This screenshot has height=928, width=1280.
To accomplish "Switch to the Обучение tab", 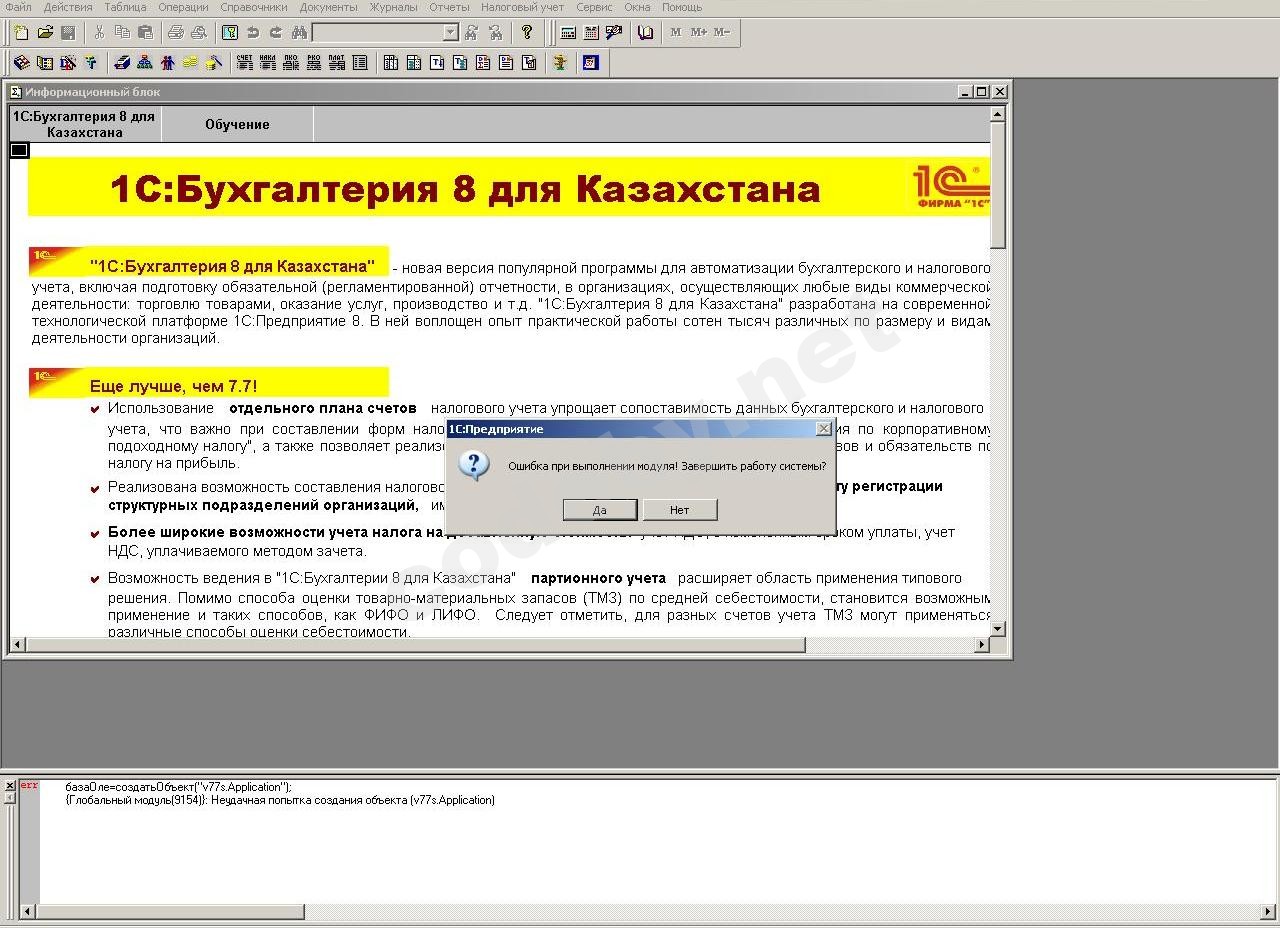I will click(237, 124).
